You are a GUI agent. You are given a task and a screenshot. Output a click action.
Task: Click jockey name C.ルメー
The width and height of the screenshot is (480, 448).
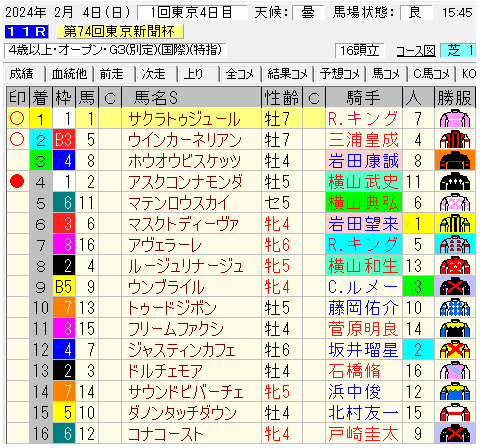click(x=363, y=287)
